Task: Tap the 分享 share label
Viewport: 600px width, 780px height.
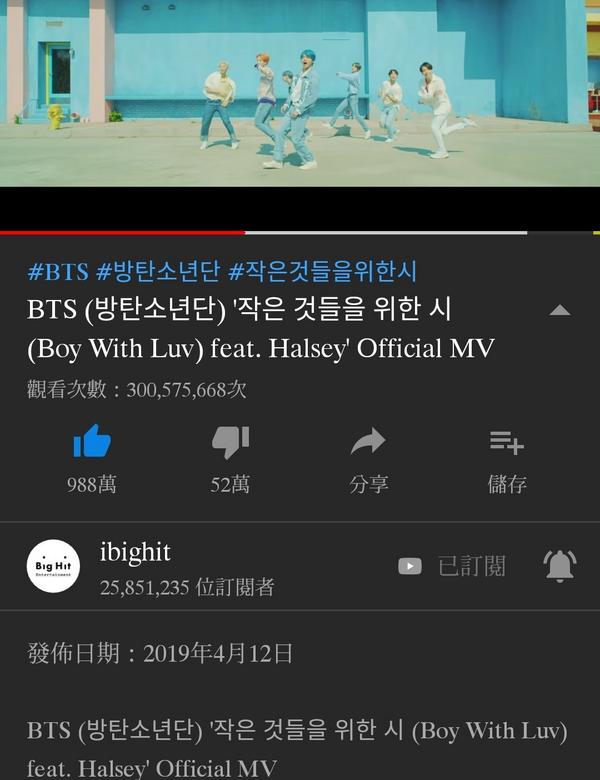Action: pyautogui.click(x=369, y=484)
